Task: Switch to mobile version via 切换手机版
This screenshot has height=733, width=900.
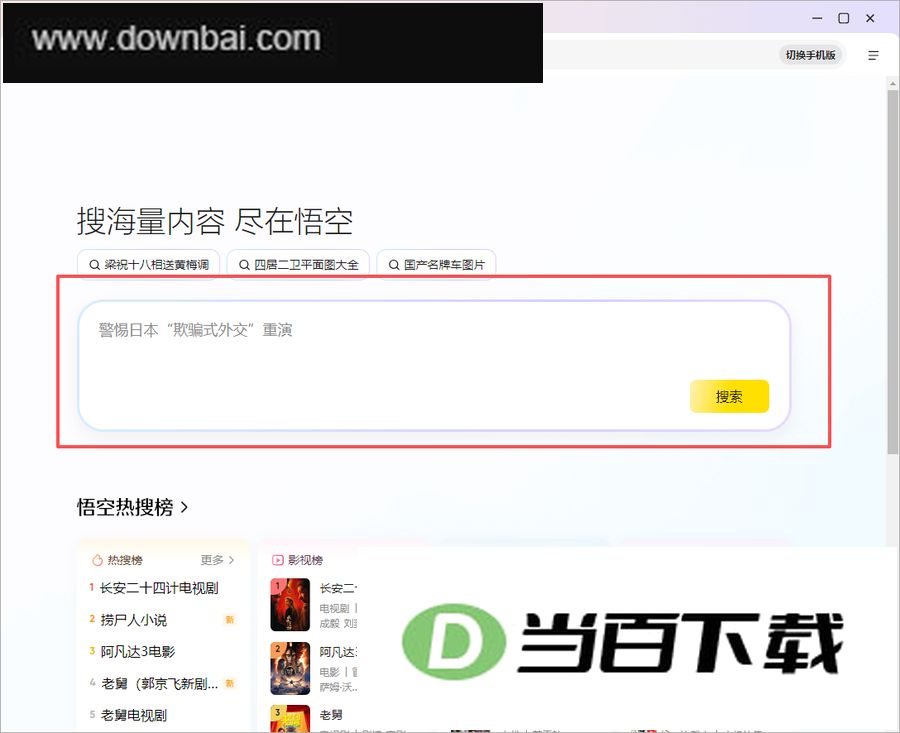Action: click(x=810, y=55)
